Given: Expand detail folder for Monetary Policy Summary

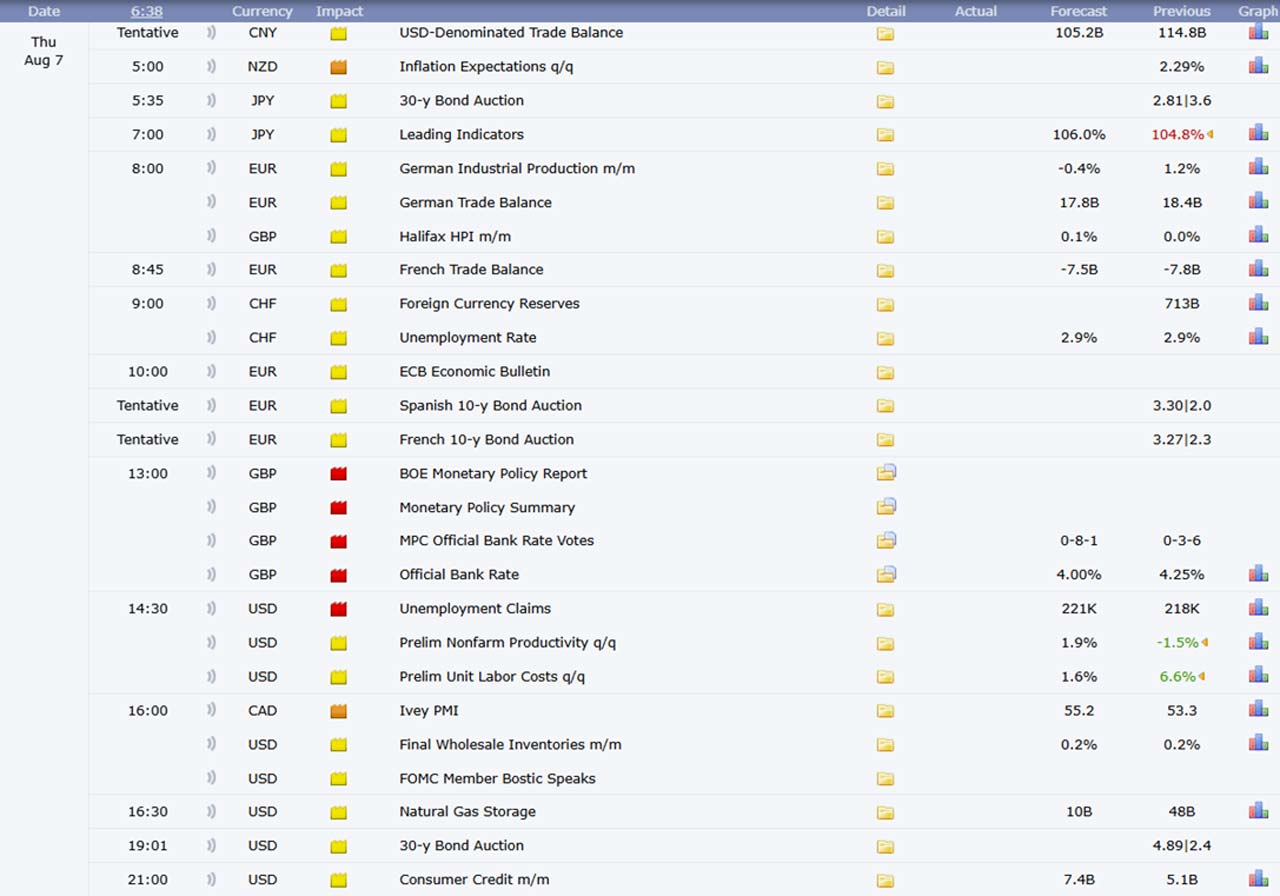Looking at the screenshot, I should (886, 507).
